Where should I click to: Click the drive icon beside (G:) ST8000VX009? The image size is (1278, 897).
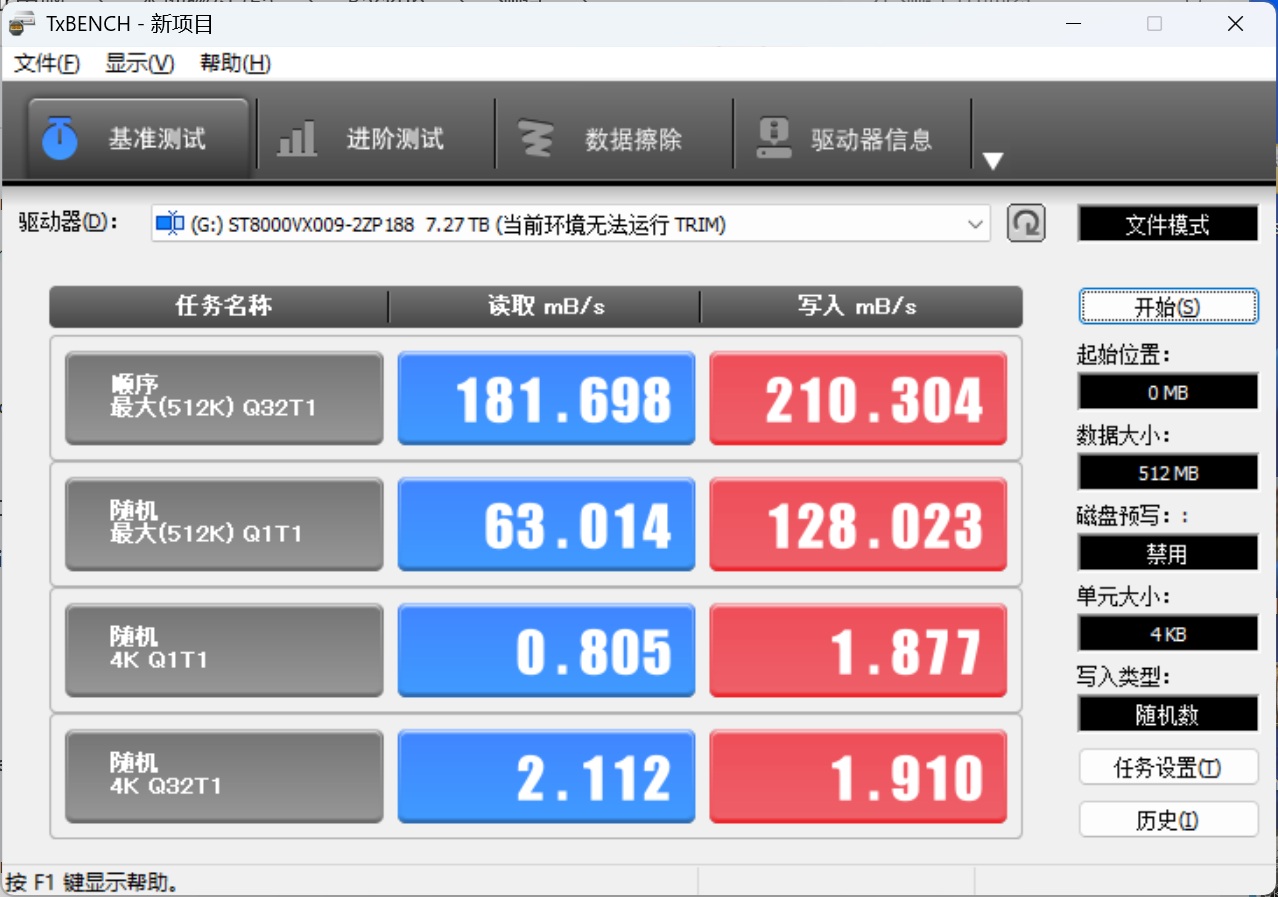(x=170, y=224)
